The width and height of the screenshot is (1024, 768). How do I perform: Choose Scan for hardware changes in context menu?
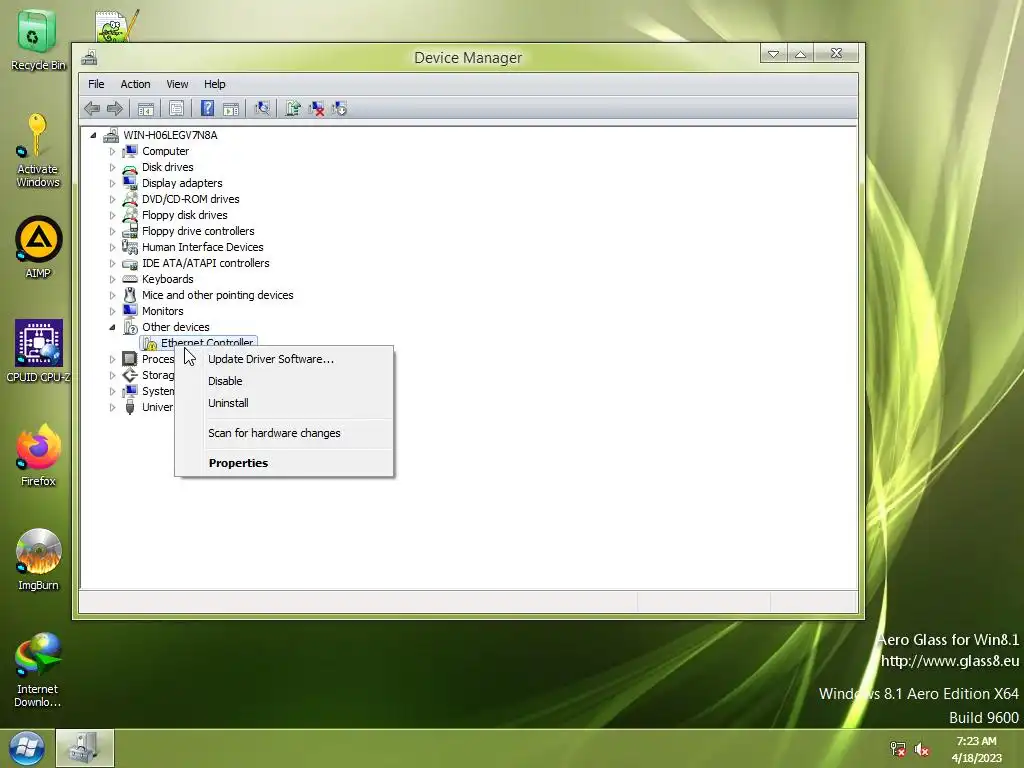pos(284,433)
